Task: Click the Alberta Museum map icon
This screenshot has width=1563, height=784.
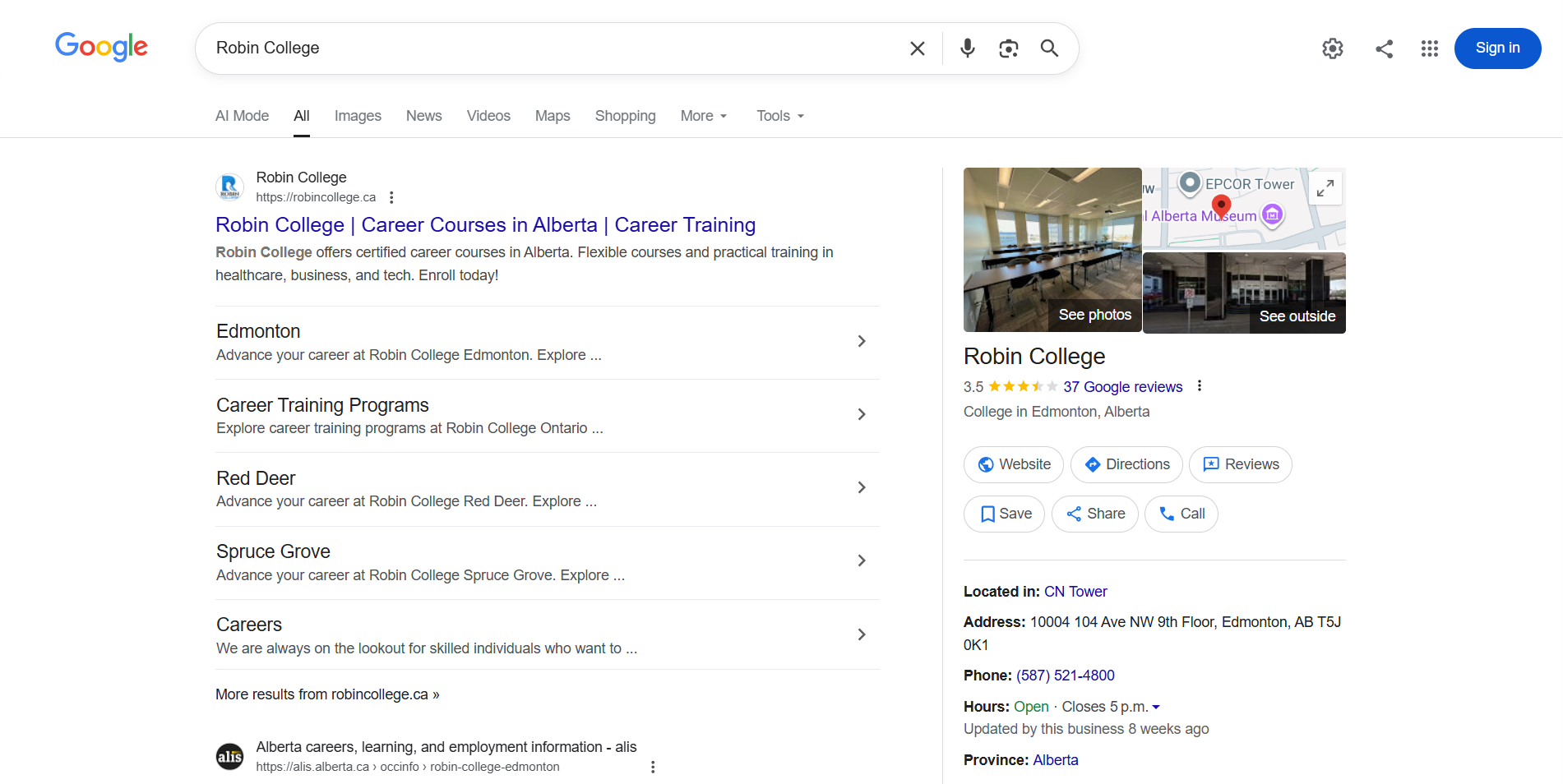Action: (x=1273, y=215)
